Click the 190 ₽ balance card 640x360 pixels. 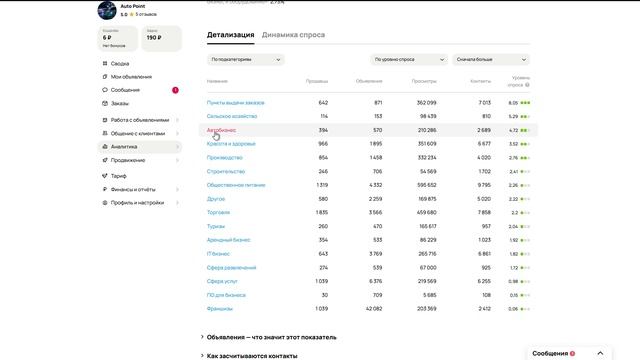pos(162,38)
